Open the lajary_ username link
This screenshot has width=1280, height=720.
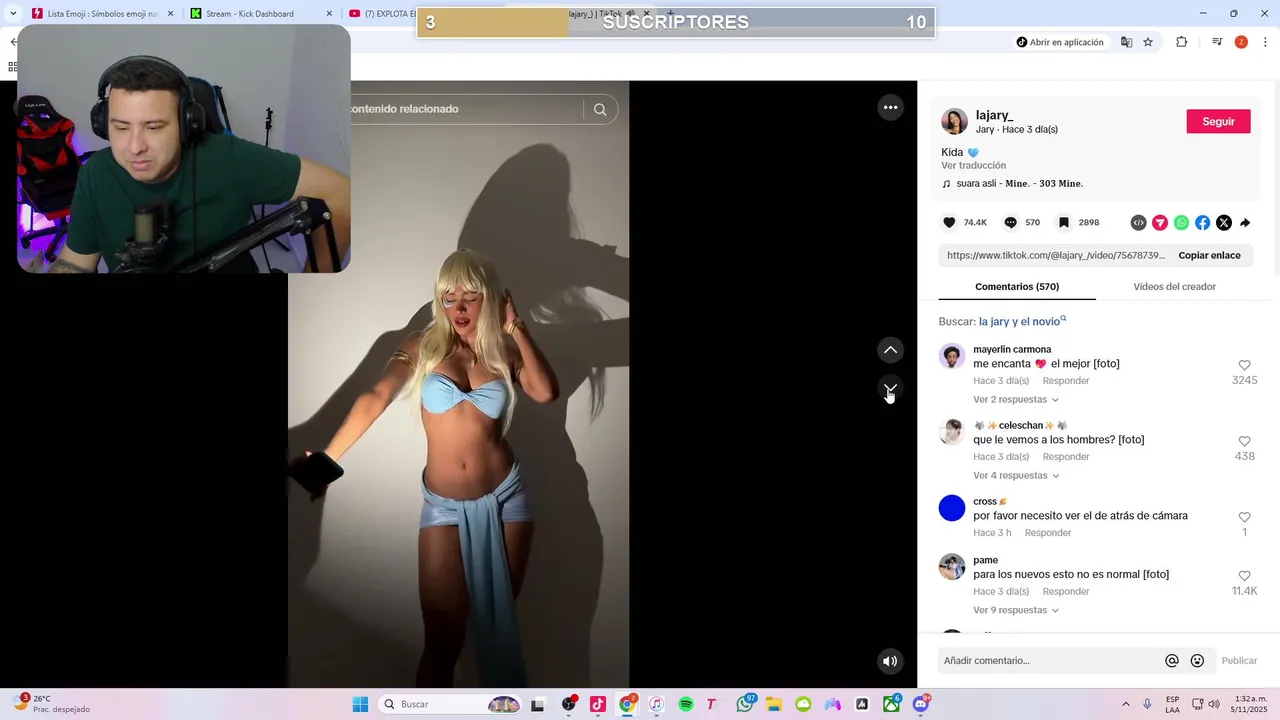(995, 115)
